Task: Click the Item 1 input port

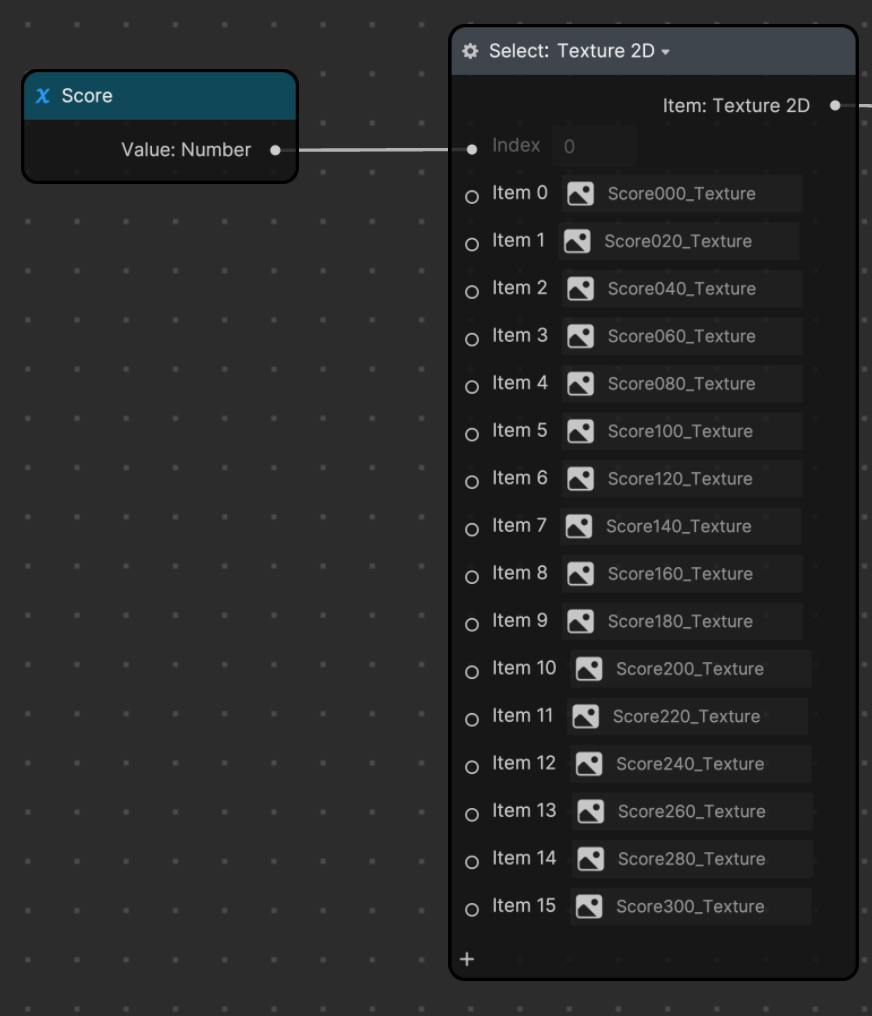Action: (472, 244)
